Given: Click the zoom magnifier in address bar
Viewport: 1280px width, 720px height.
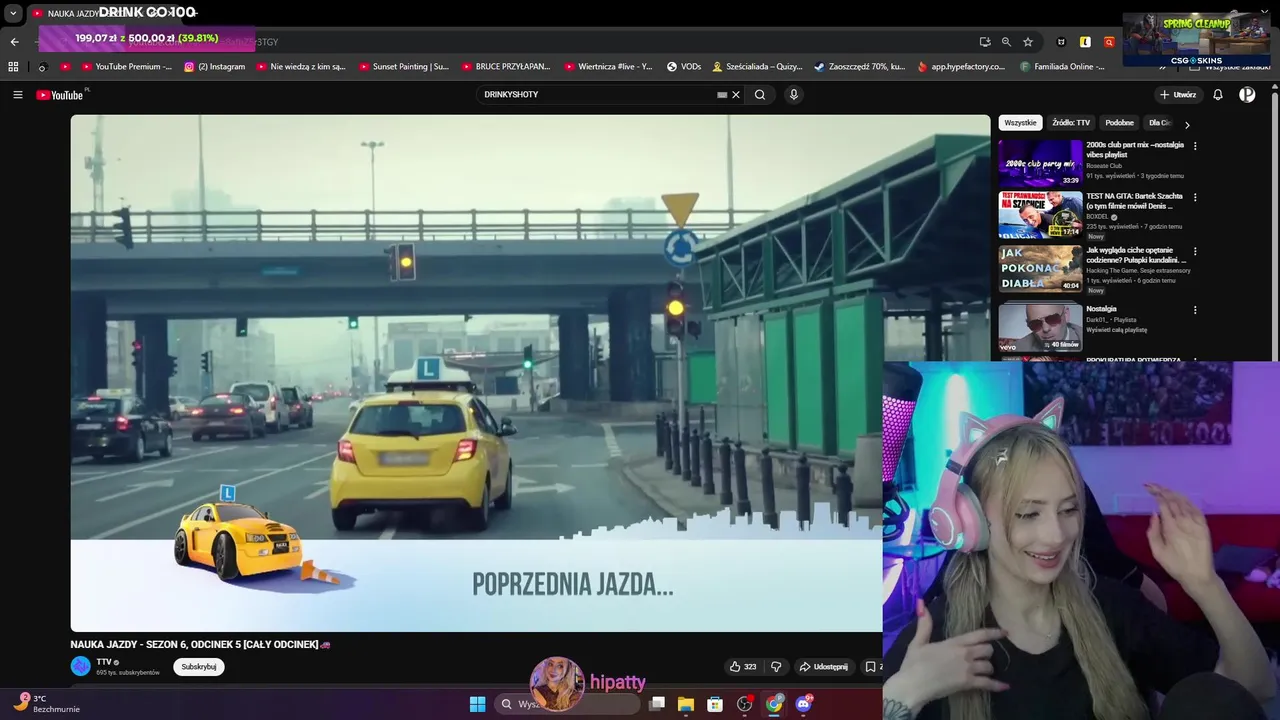Looking at the screenshot, I should [x=1006, y=42].
